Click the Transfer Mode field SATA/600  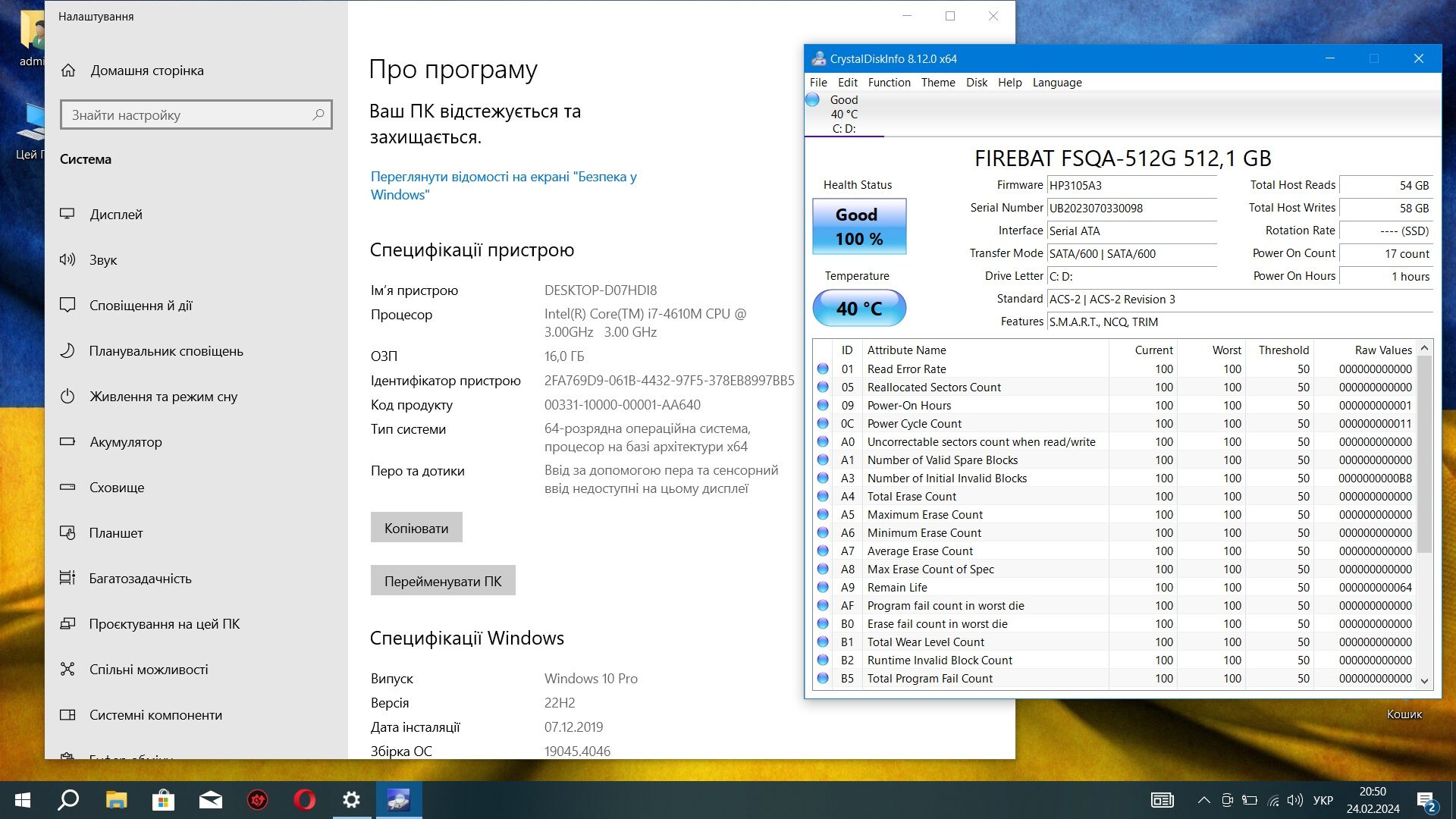(1131, 253)
